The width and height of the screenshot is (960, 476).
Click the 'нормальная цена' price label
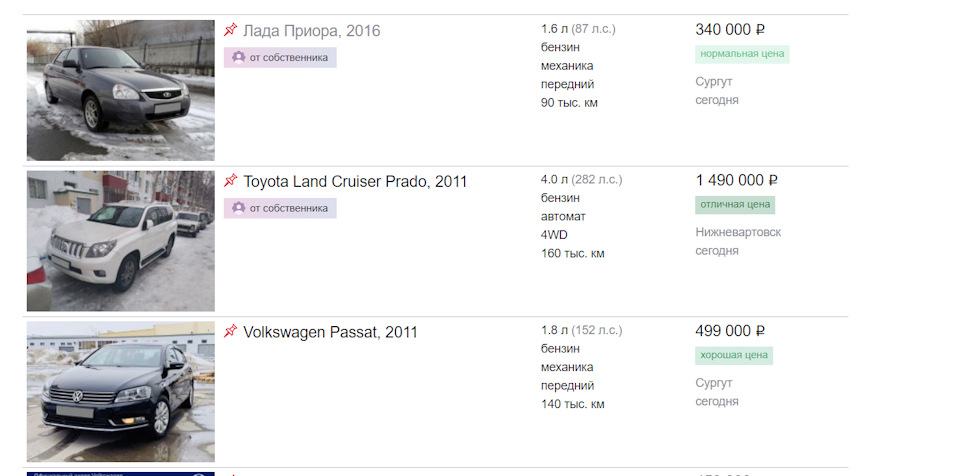click(742, 54)
